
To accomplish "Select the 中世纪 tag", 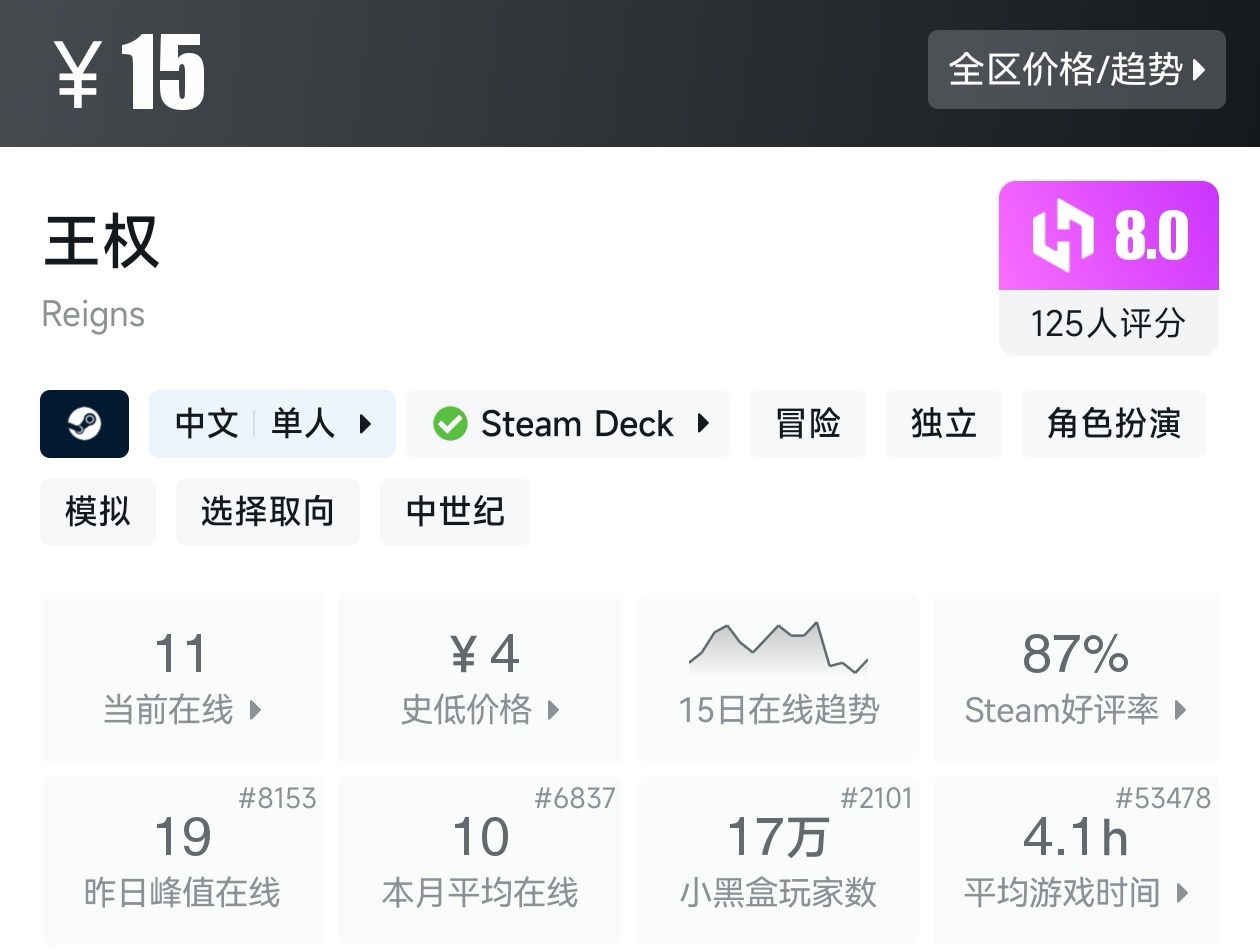I will [454, 512].
